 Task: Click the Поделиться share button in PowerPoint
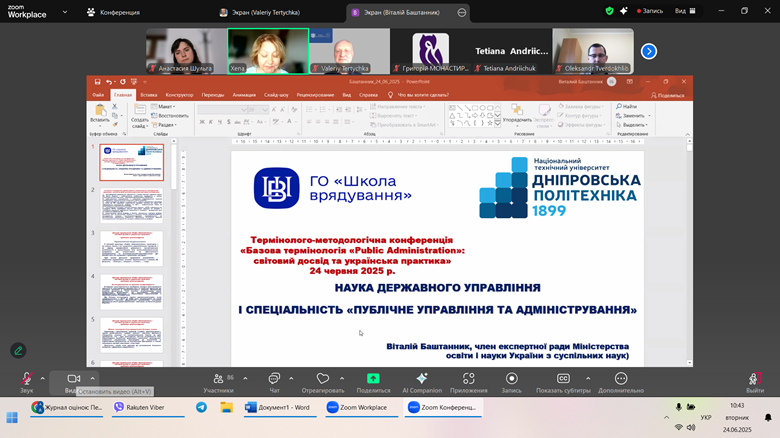tap(668, 95)
